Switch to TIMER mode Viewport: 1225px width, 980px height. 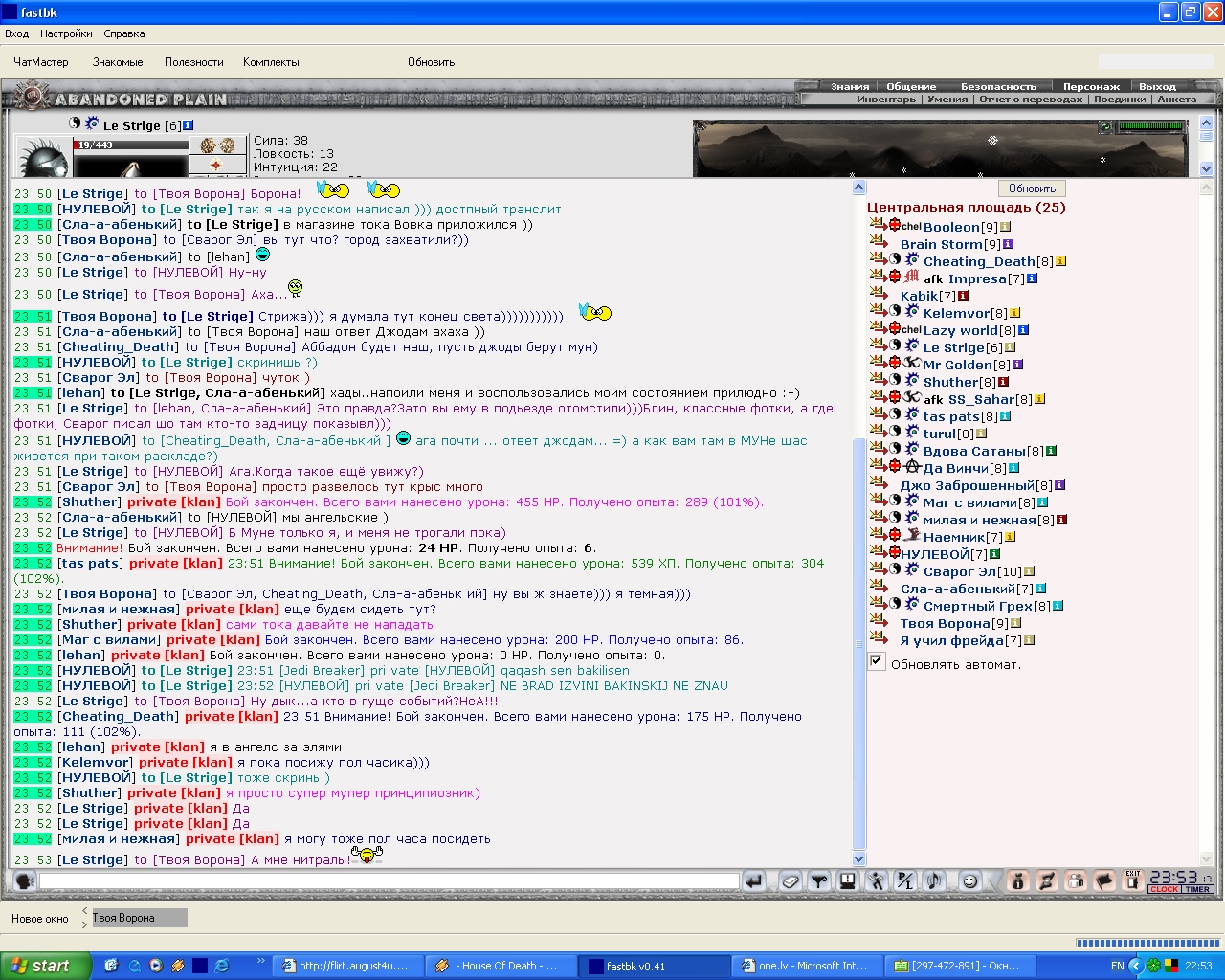click(1197, 890)
